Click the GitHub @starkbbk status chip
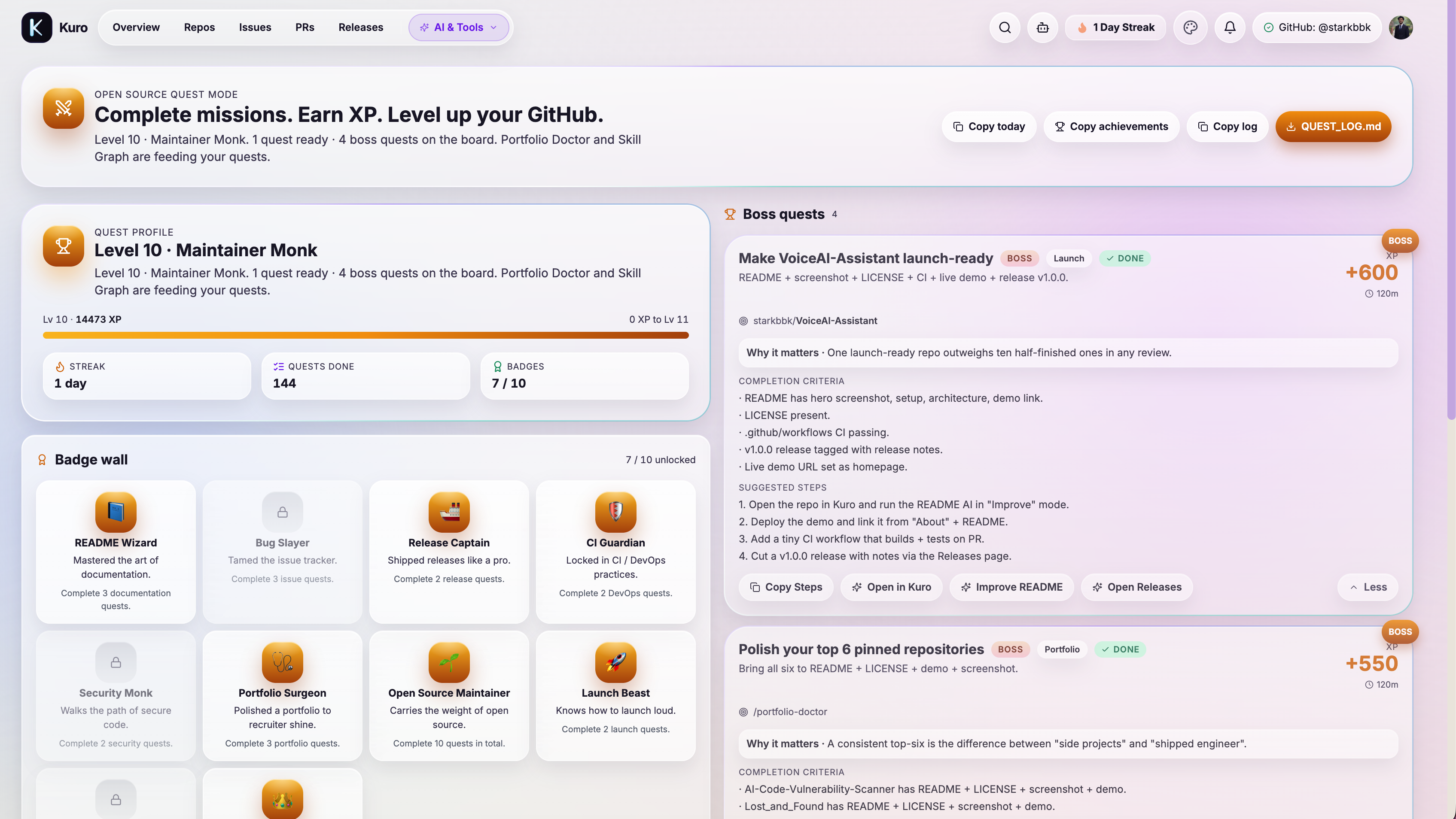The width and height of the screenshot is (1456, 819). coord(1317,27)
